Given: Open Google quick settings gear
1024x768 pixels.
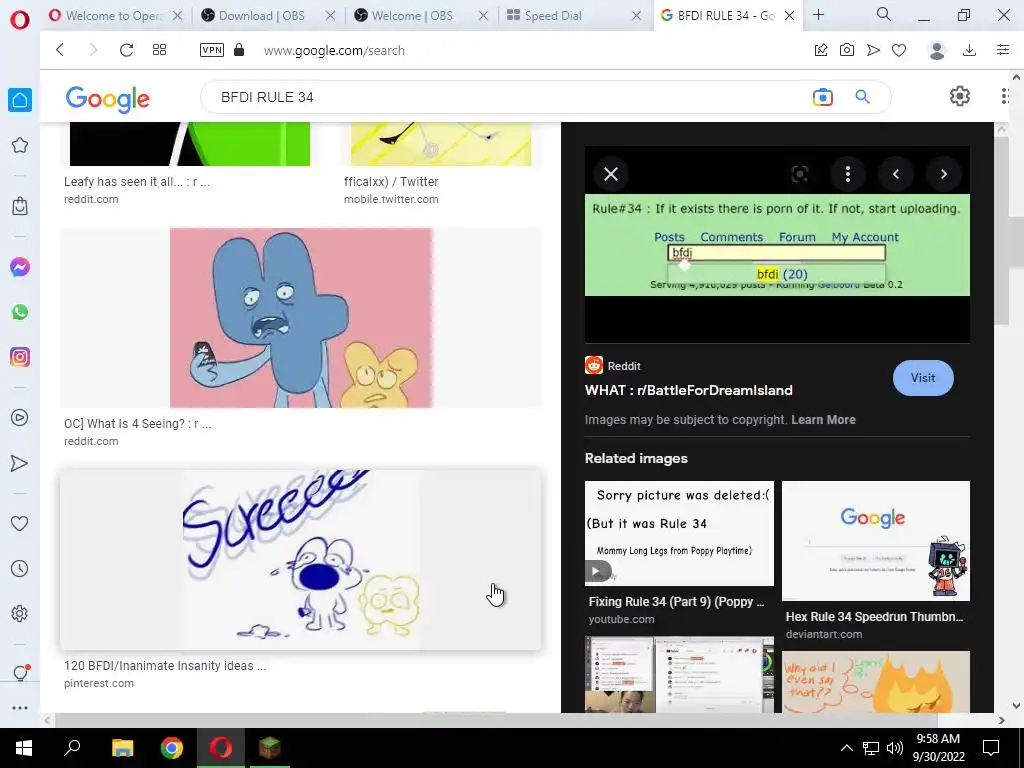Looking at the screenshot, I should coord(959,97).
